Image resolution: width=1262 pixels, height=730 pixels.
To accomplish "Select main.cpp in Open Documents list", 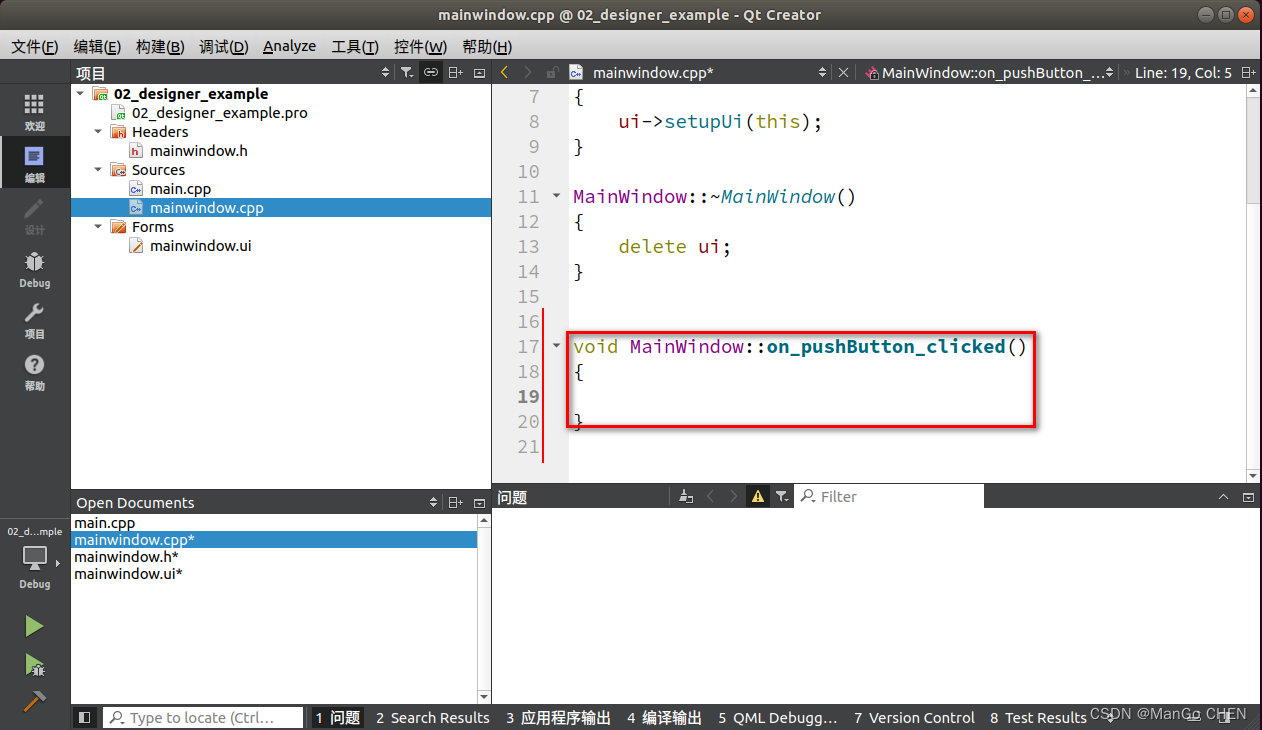I will [x=104, y=523].
